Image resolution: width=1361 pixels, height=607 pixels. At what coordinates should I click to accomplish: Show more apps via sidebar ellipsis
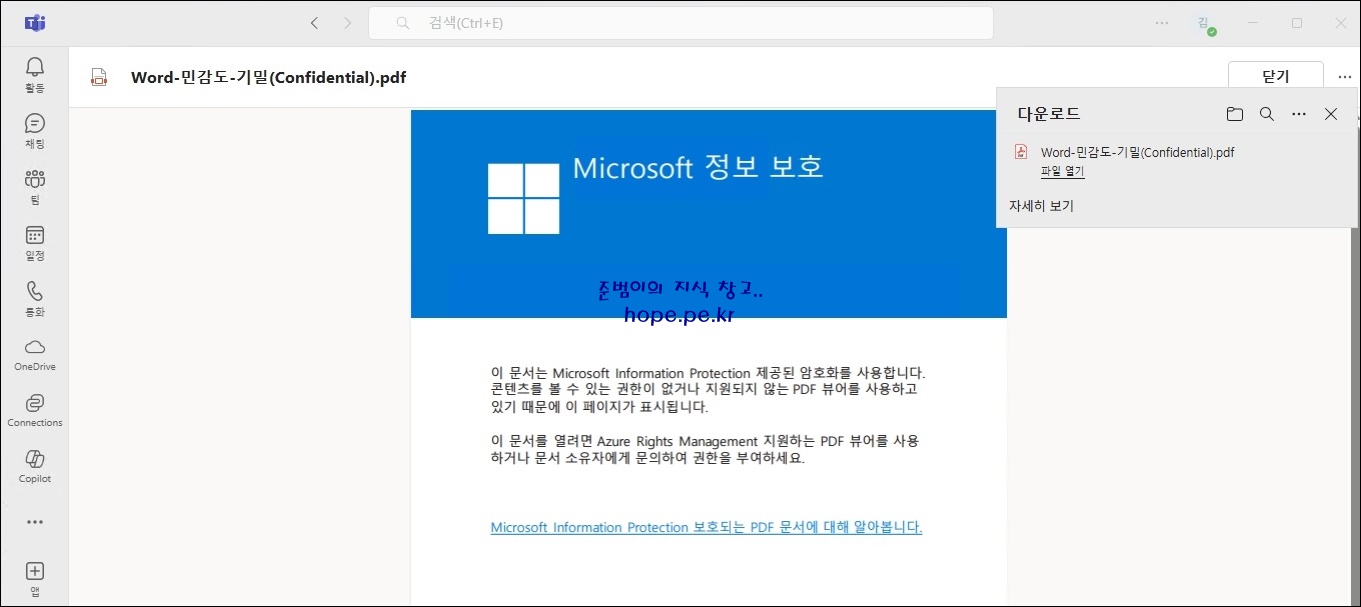click(x=35, y=522)
